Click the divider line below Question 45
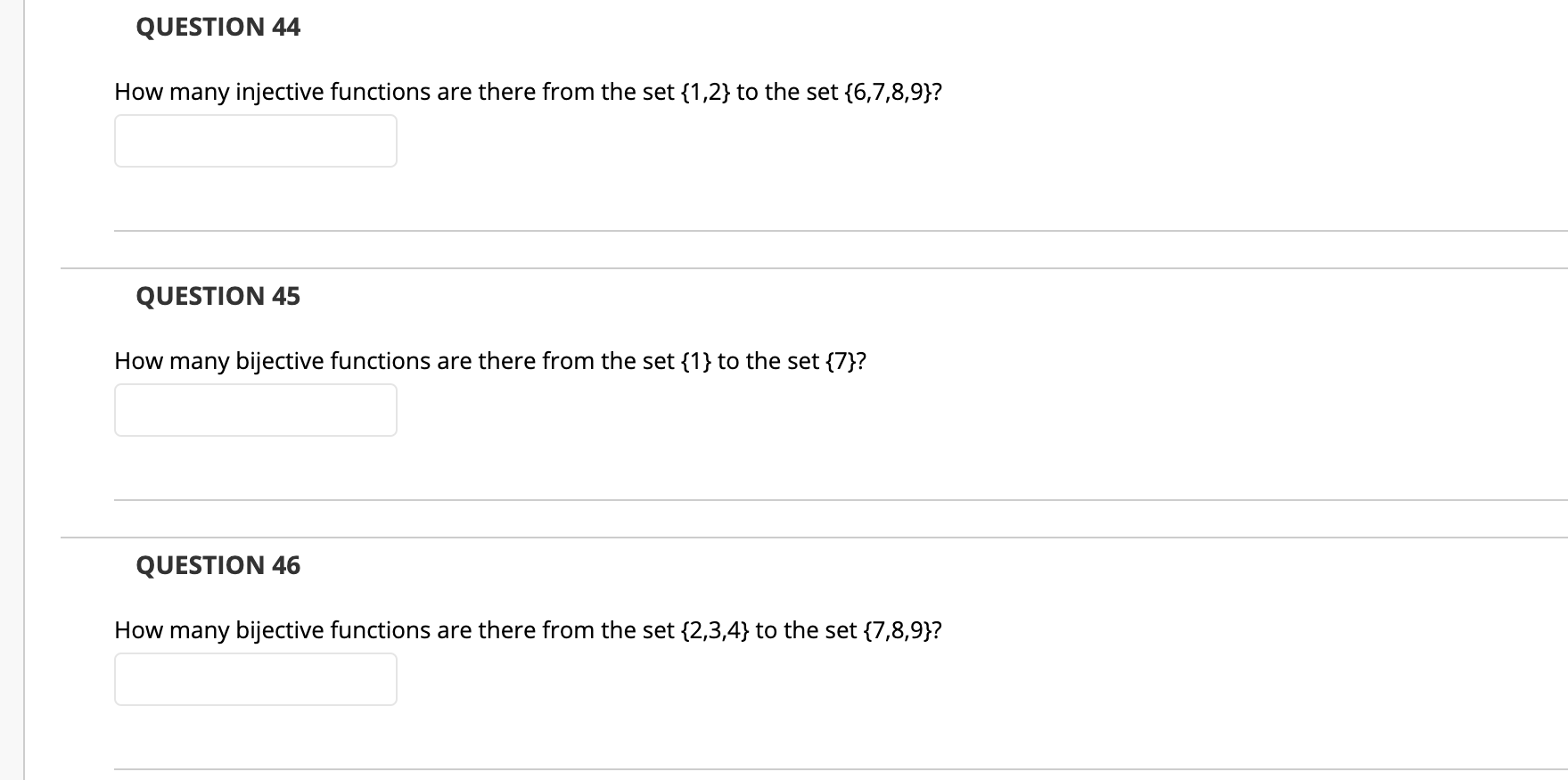Viewport: 1568px width, 780px height. 802,502
